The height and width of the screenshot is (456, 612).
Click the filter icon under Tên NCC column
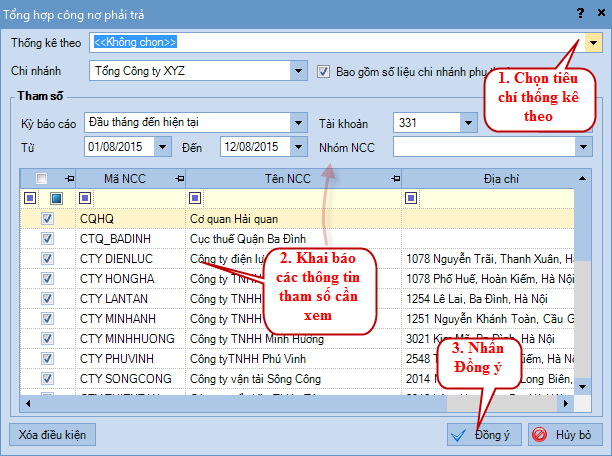click(x=195, y=197)
